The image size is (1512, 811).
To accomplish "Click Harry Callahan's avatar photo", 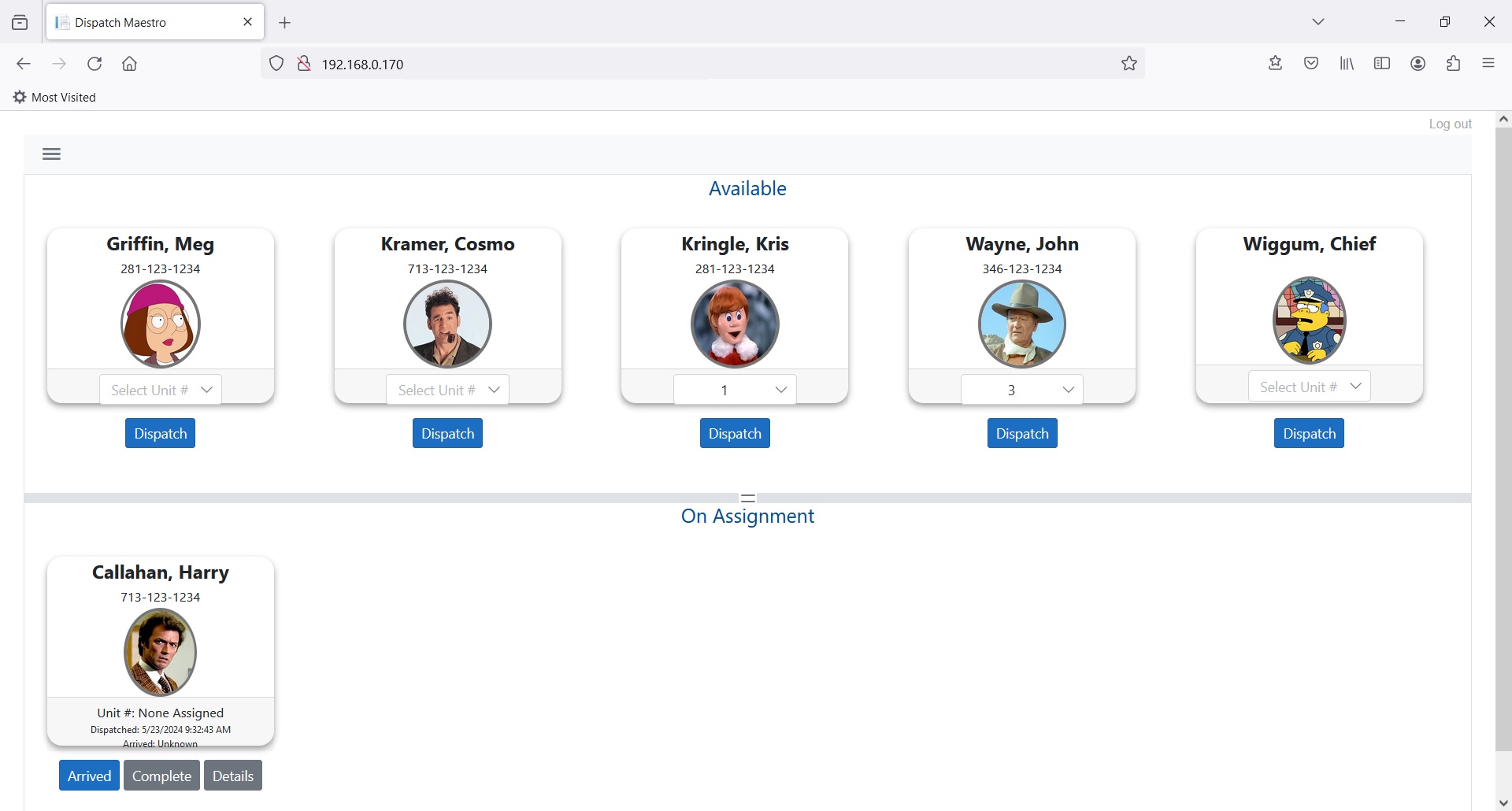I will [x=161, y=652].
